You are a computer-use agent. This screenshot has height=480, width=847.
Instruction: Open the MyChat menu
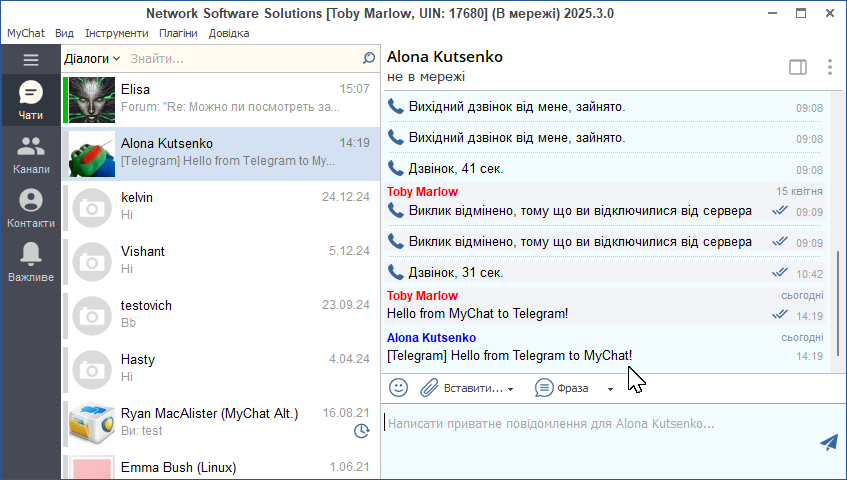pyautogui.click(x=26, y=33)
